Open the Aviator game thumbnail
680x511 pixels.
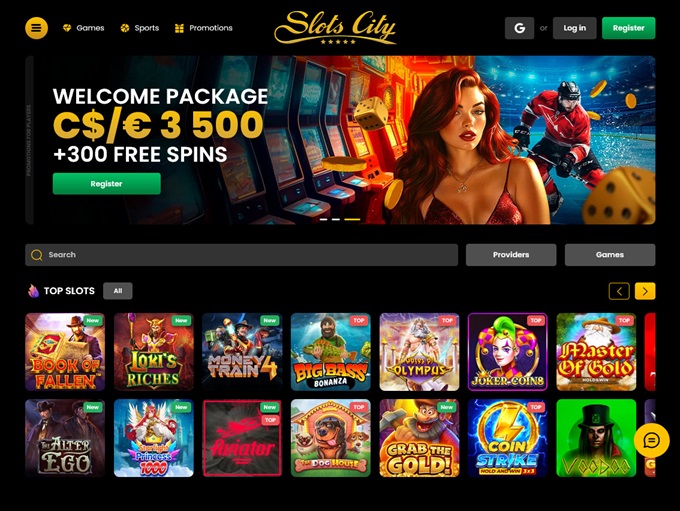pyautogui.click(x=242, y=438)
